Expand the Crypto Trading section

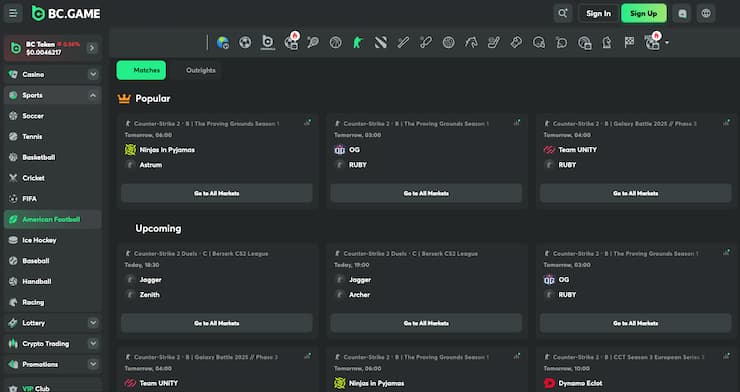(x=93, y=344)
